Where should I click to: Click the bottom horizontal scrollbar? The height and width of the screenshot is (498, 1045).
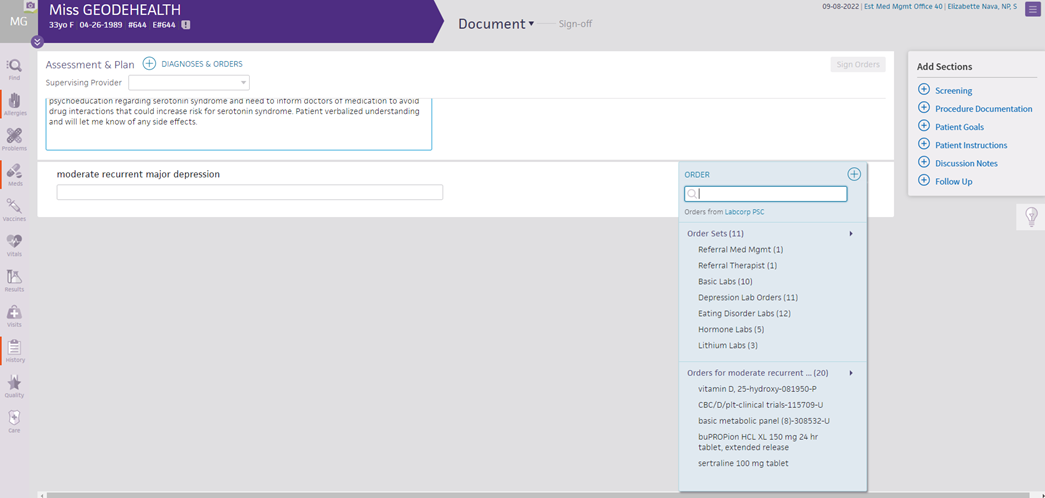[540, 495]
